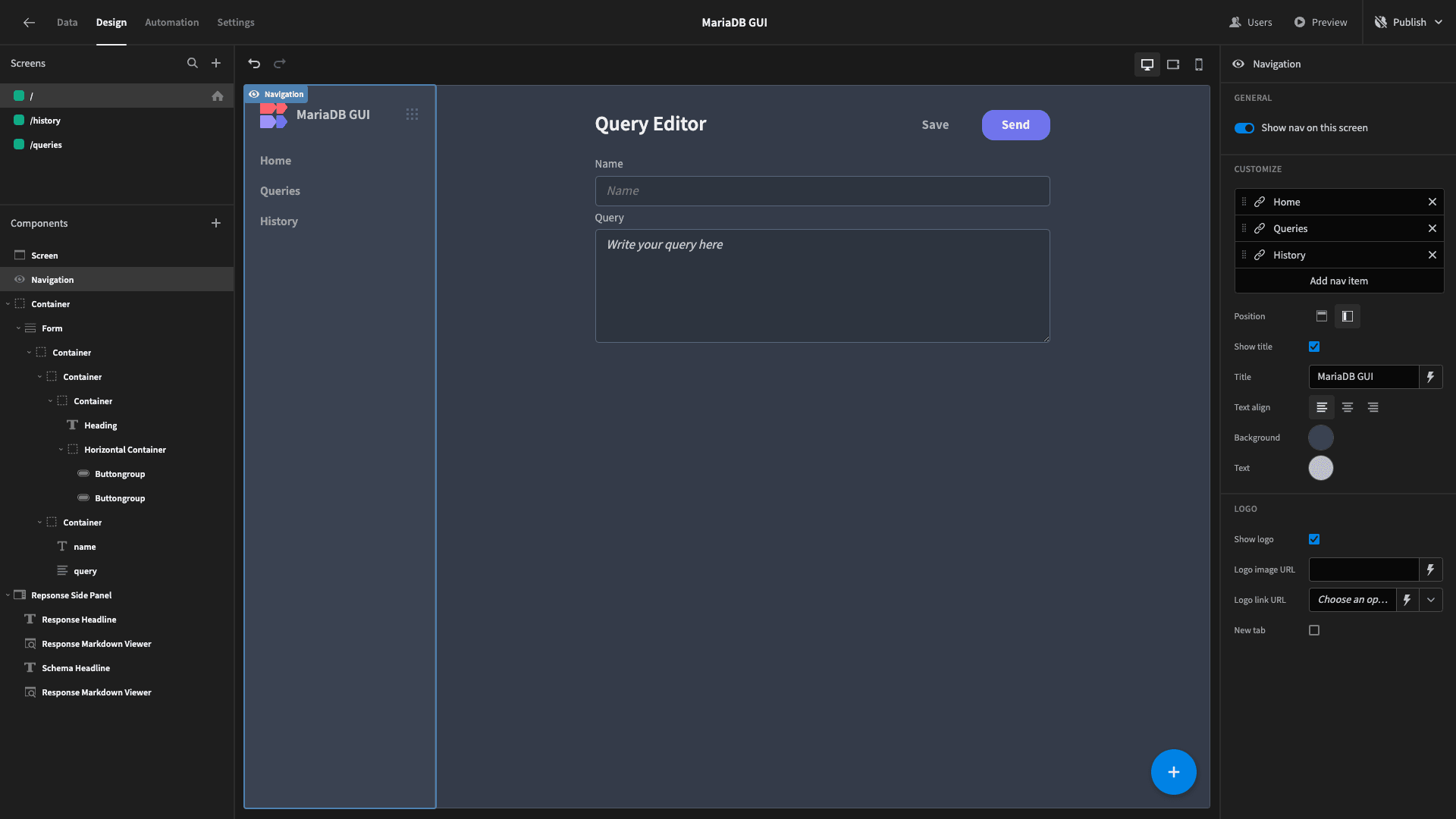The height and width of the screenshot is (819, 1456).
Task: Click the redo arrow icon
Action: [x=280, y=64]
